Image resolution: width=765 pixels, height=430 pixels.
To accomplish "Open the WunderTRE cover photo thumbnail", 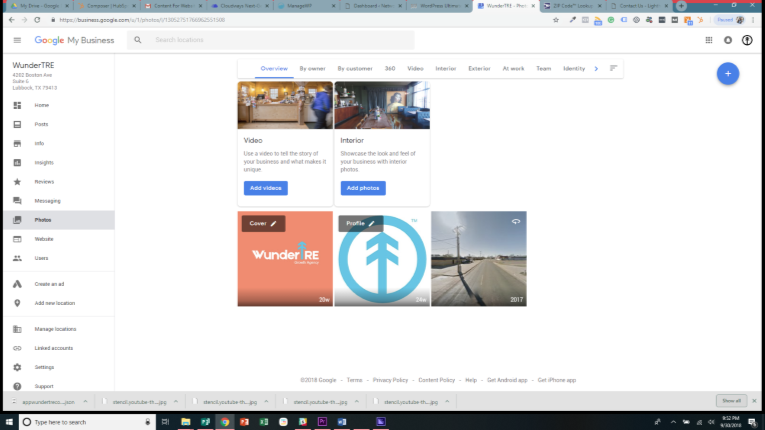I will (x=285, y=259).
